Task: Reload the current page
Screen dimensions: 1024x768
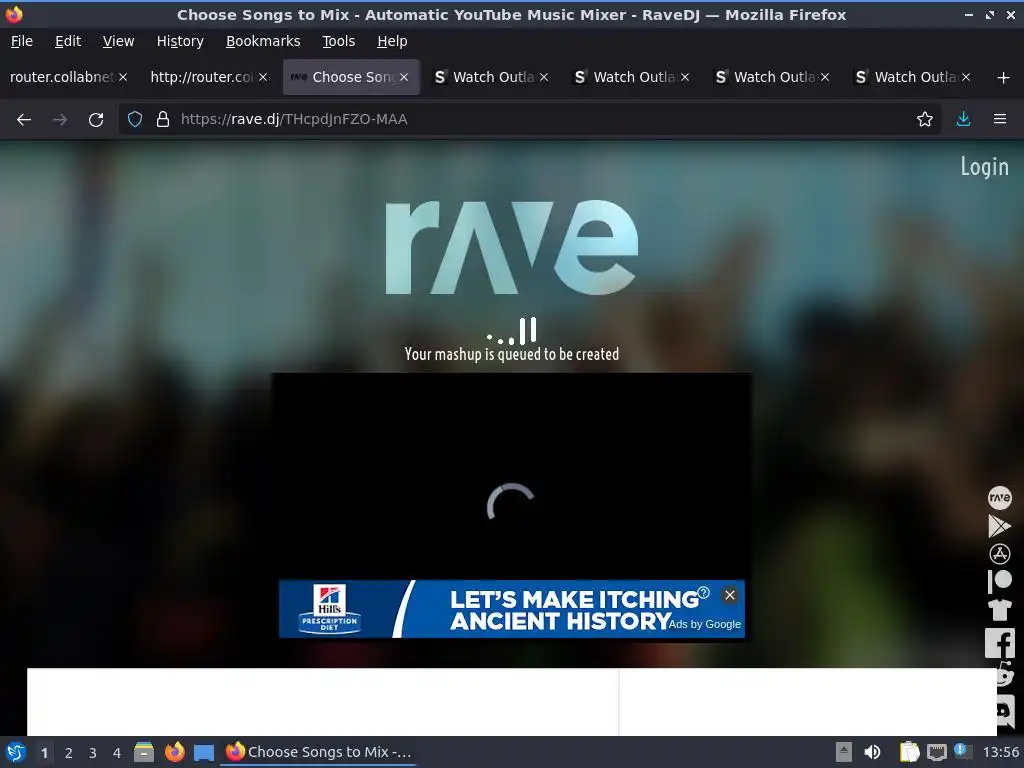Action: pyautogui.click(x=96, y=120)
